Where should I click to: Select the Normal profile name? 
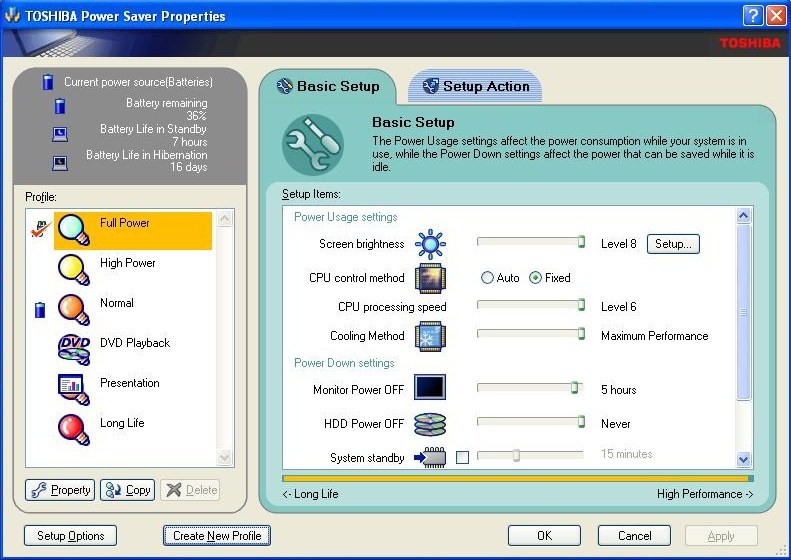pos(117,303)
